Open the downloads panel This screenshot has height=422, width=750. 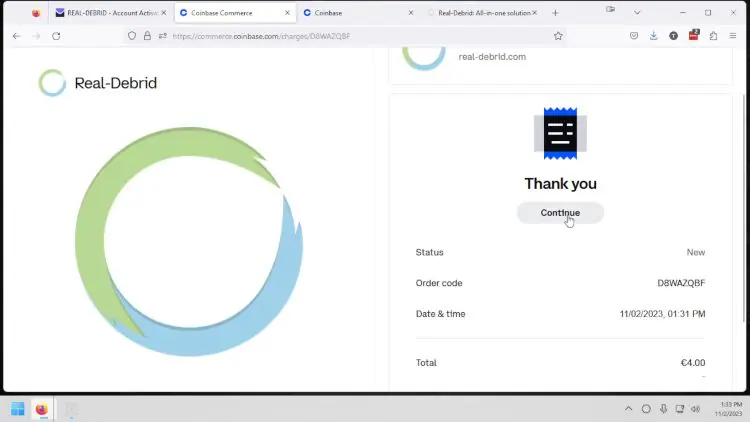point(653,36)
